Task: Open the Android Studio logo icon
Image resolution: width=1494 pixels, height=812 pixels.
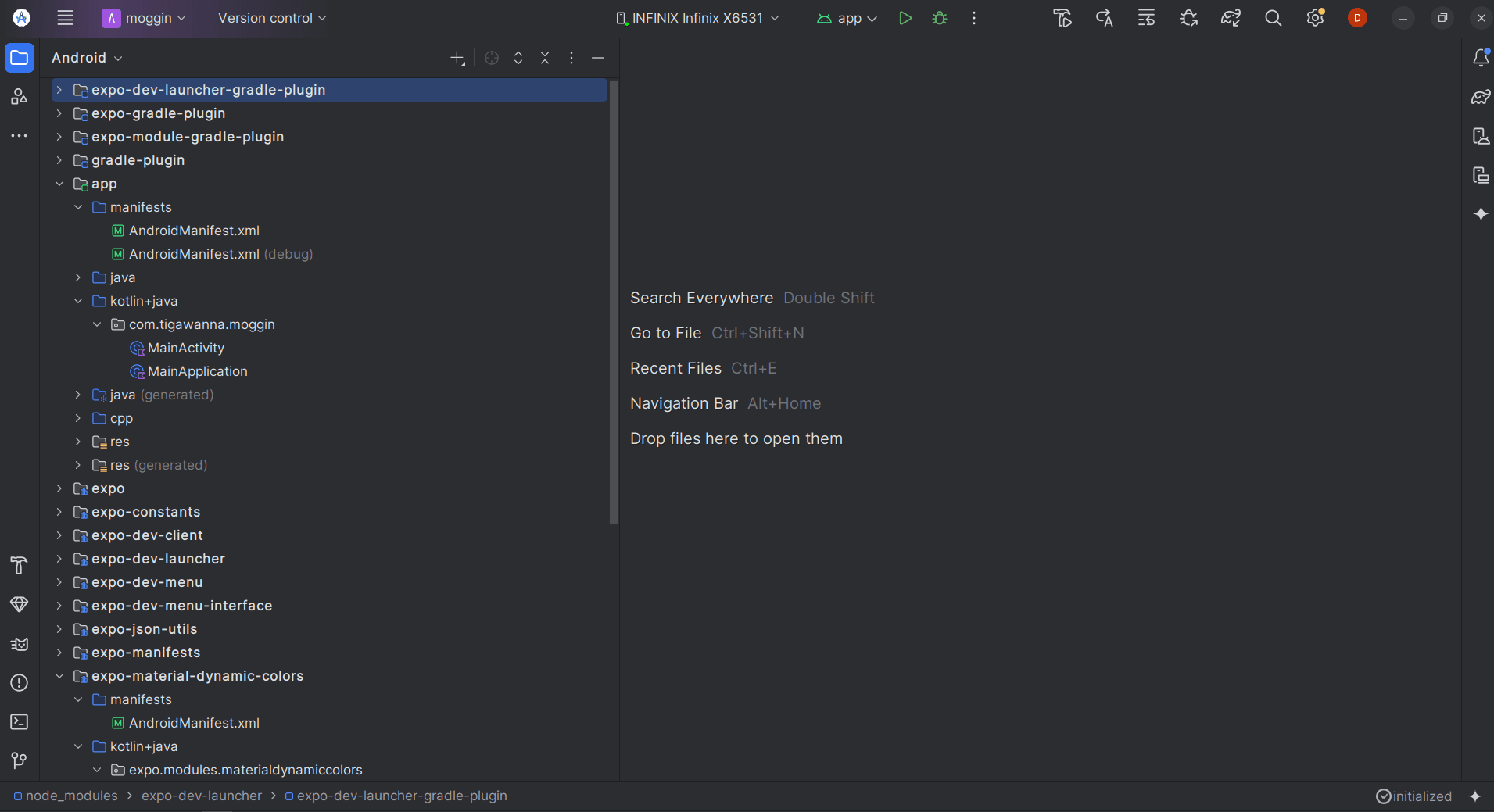Action: click(x=22, y=18)
